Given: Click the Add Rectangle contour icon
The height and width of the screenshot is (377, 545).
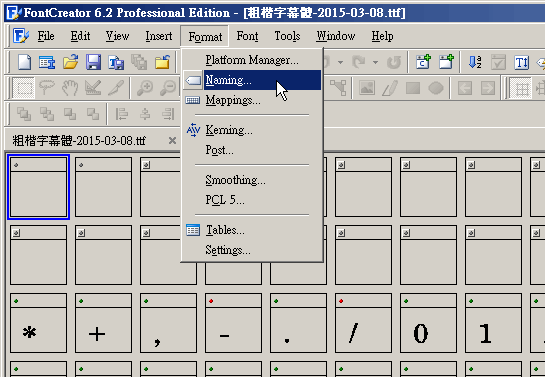Looking at the screenshot, I should (413, 88).
